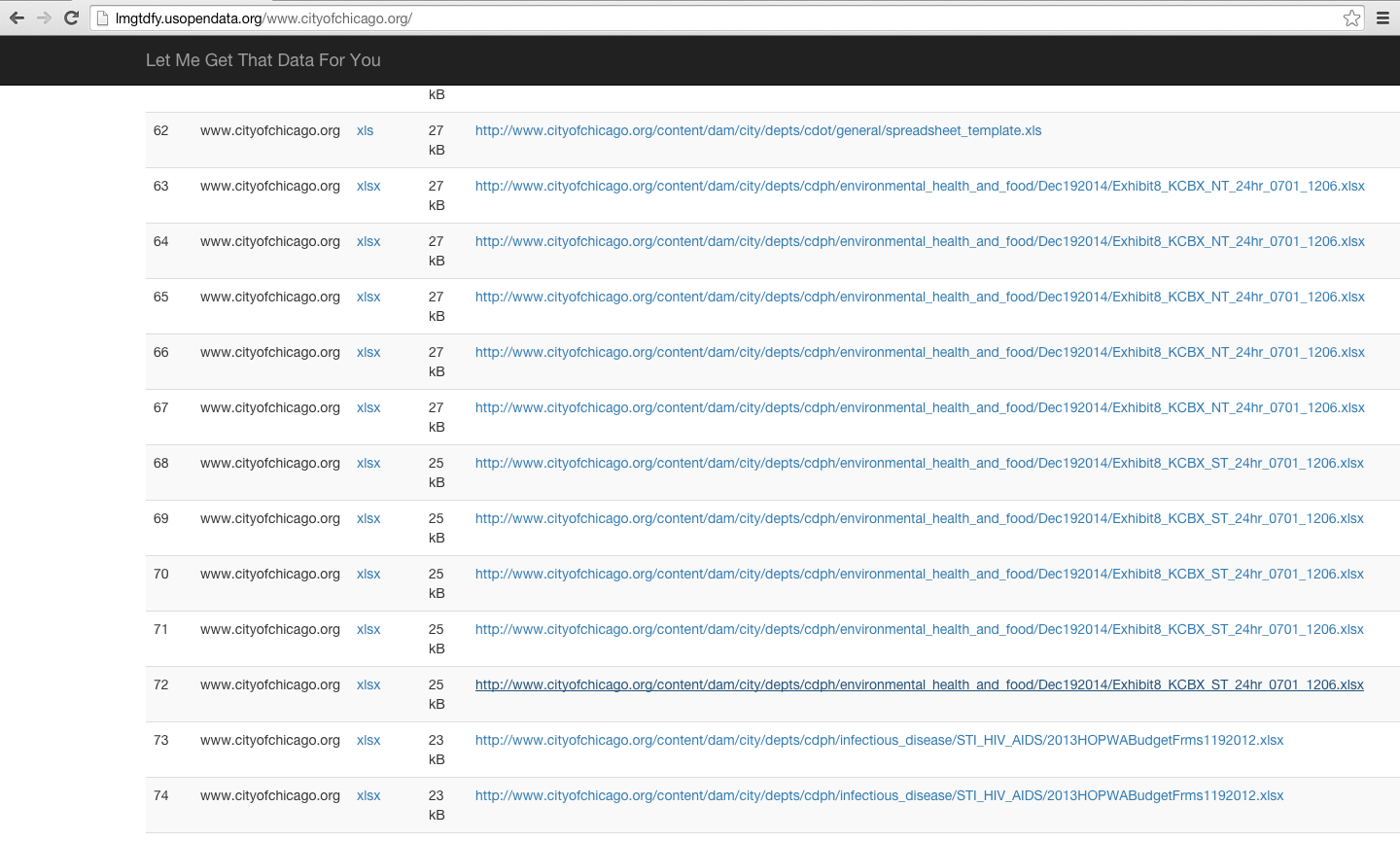This screenshot has width=1400, height=841.
Task: Open the KCBX_ST xlsx URL in row 68
Action: click(x=919, y=463)
